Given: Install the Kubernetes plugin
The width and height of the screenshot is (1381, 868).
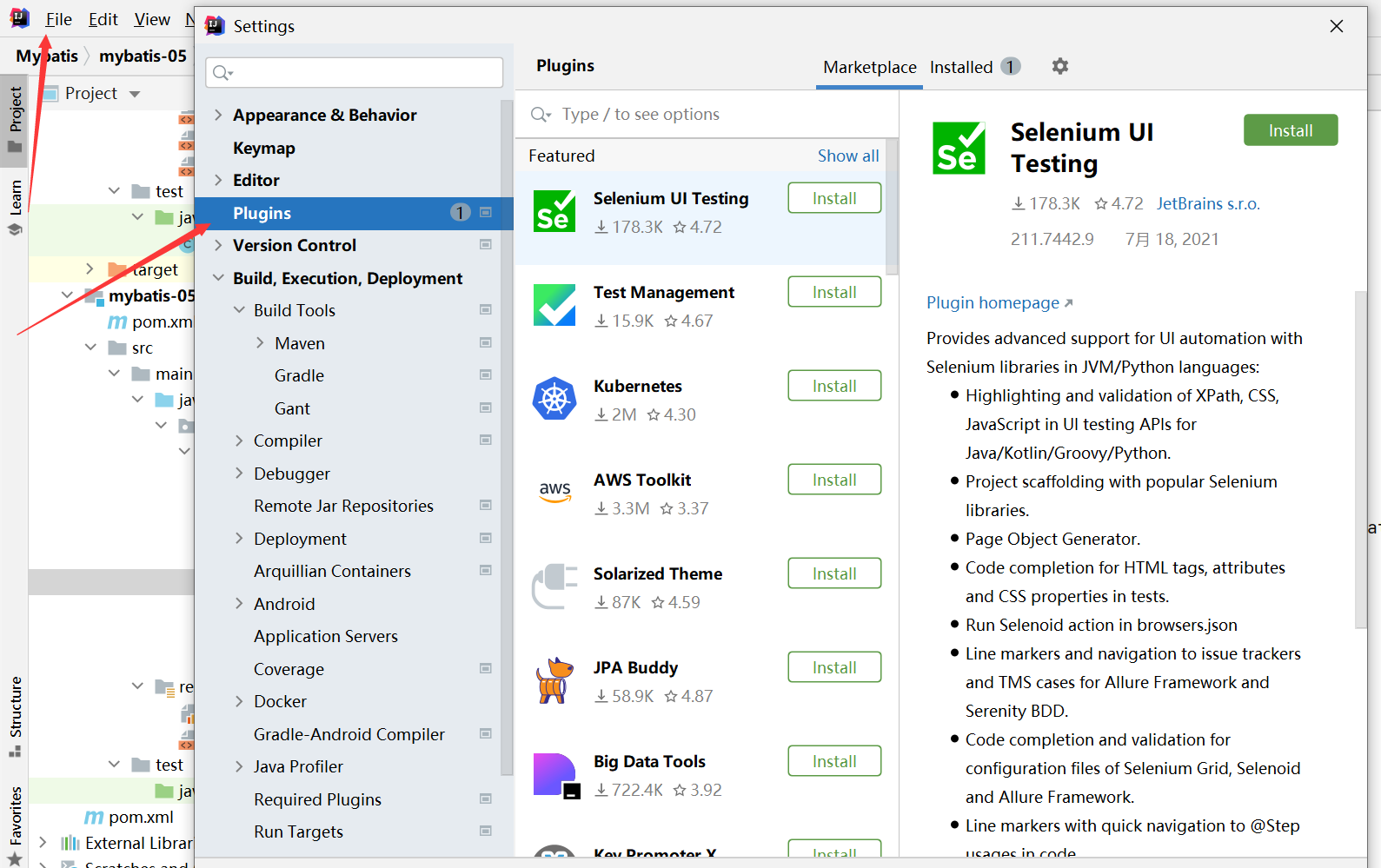Looking at the screenshot, I should [833, 386].
